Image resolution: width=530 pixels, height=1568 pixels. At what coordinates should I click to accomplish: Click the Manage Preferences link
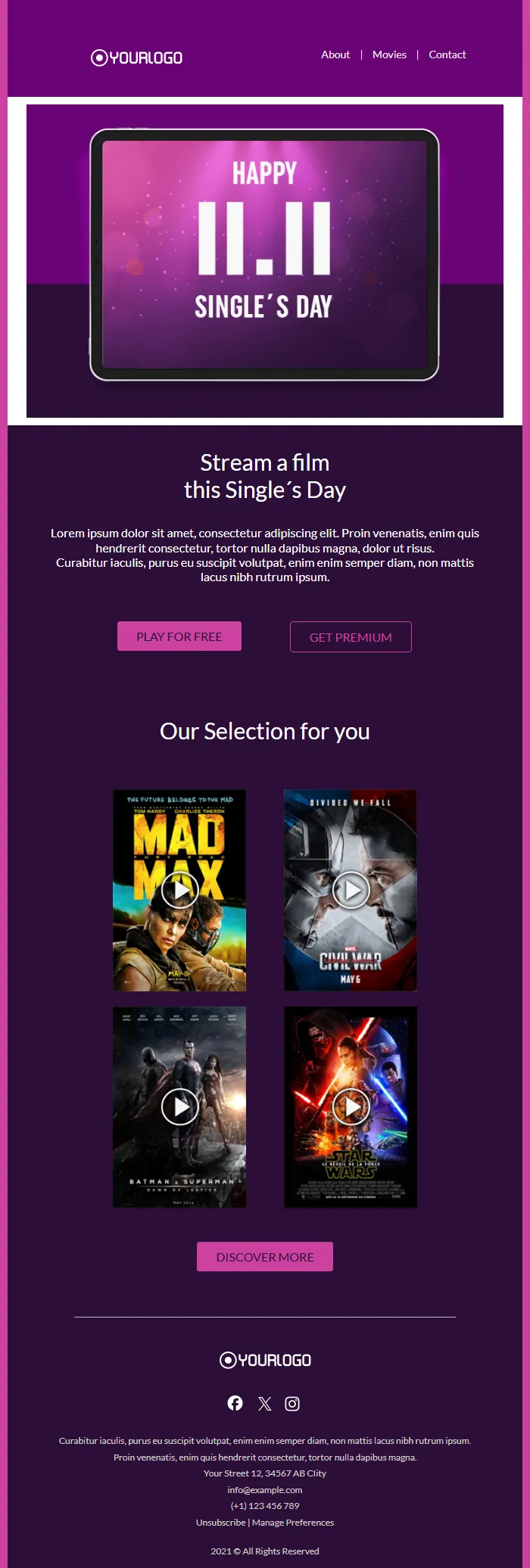(293, 1523)
